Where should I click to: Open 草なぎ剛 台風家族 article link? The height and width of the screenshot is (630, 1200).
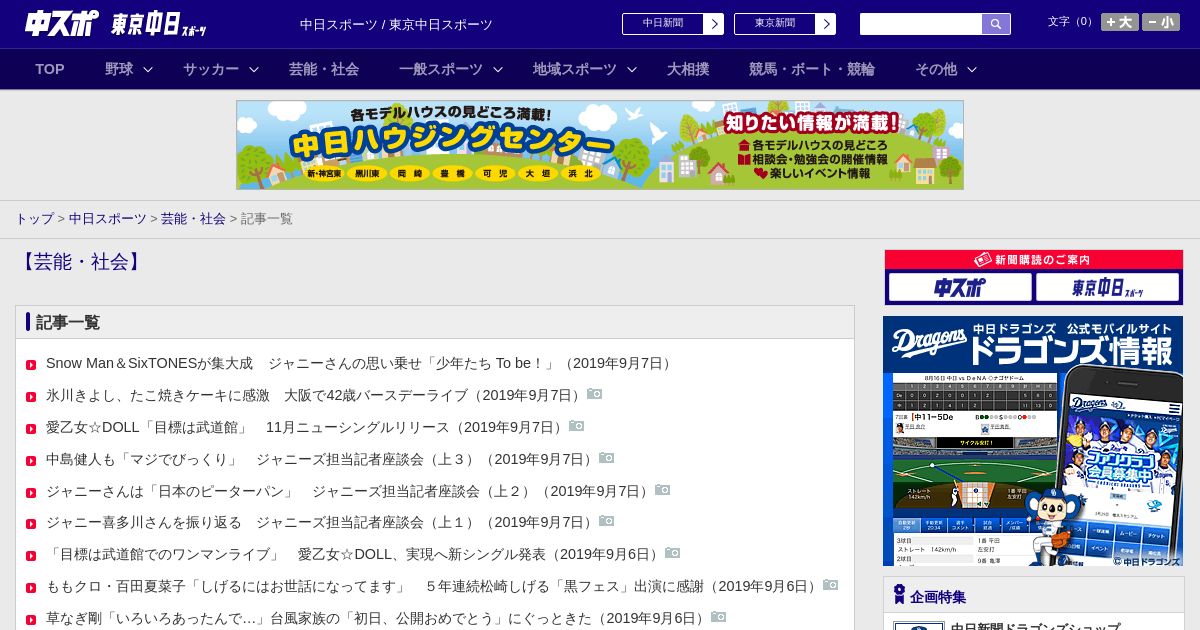378,618
